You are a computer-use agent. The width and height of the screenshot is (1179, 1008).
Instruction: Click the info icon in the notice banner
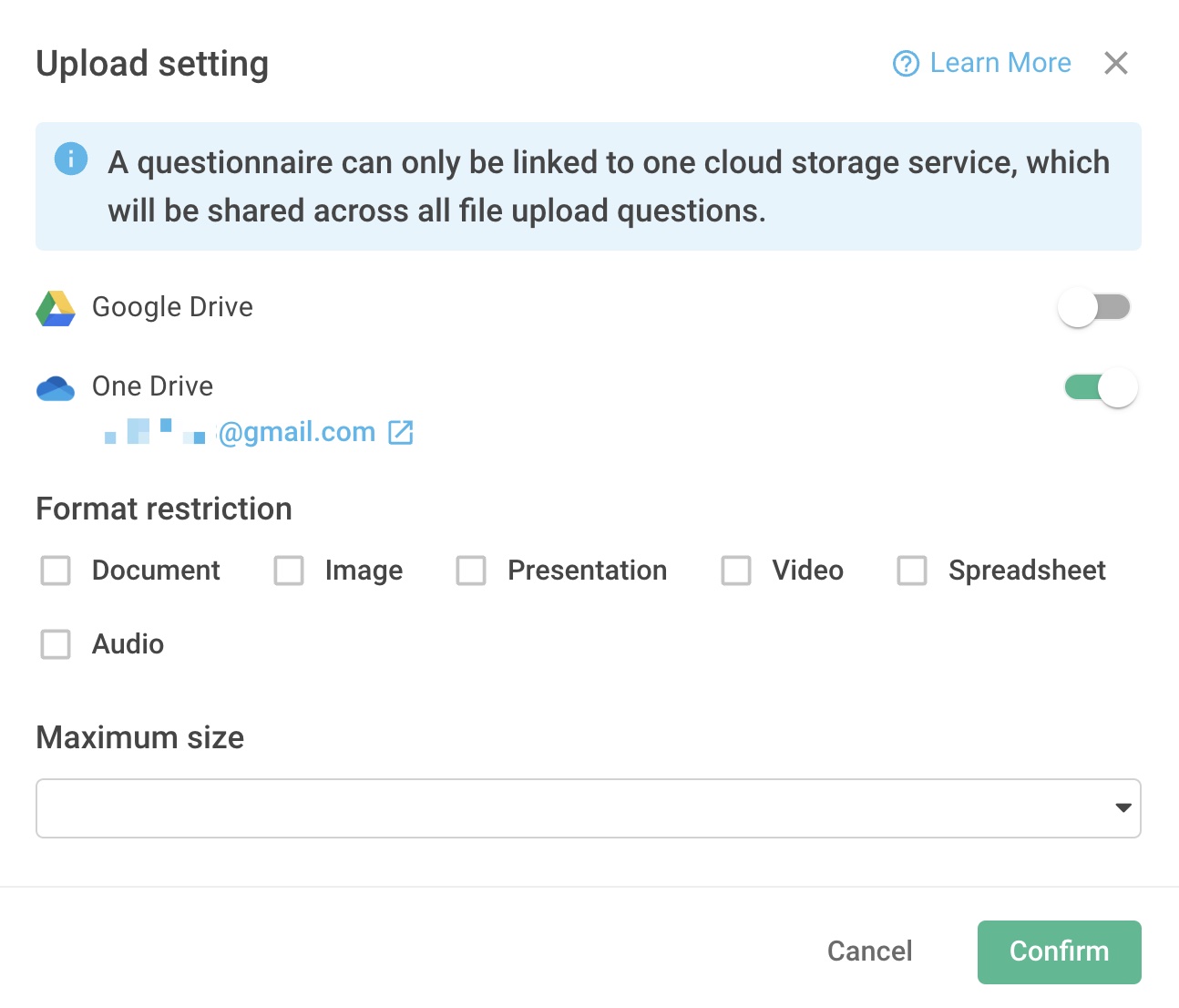(x=70, y=159)
